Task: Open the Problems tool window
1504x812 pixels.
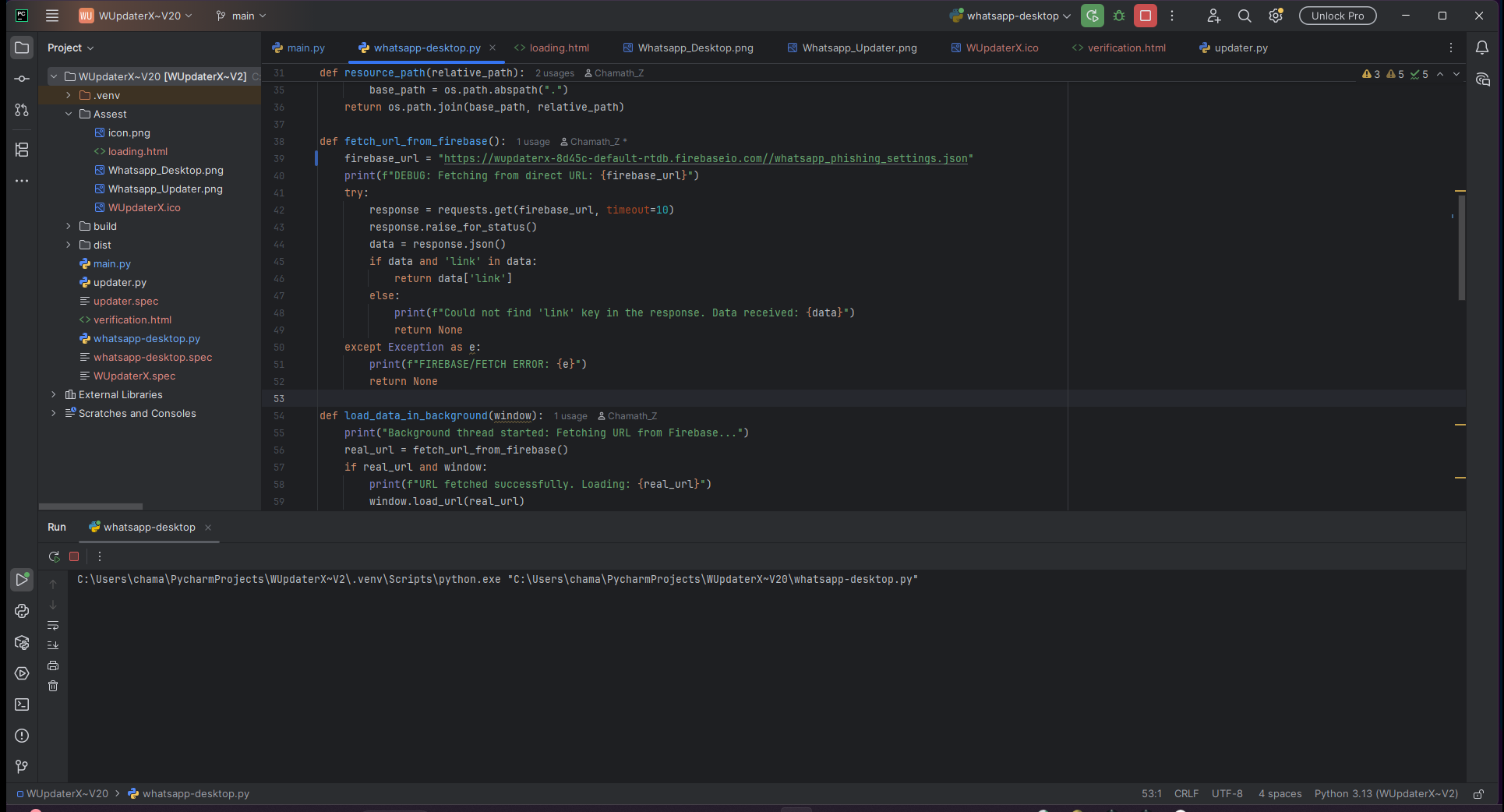Action: [22, 736]
